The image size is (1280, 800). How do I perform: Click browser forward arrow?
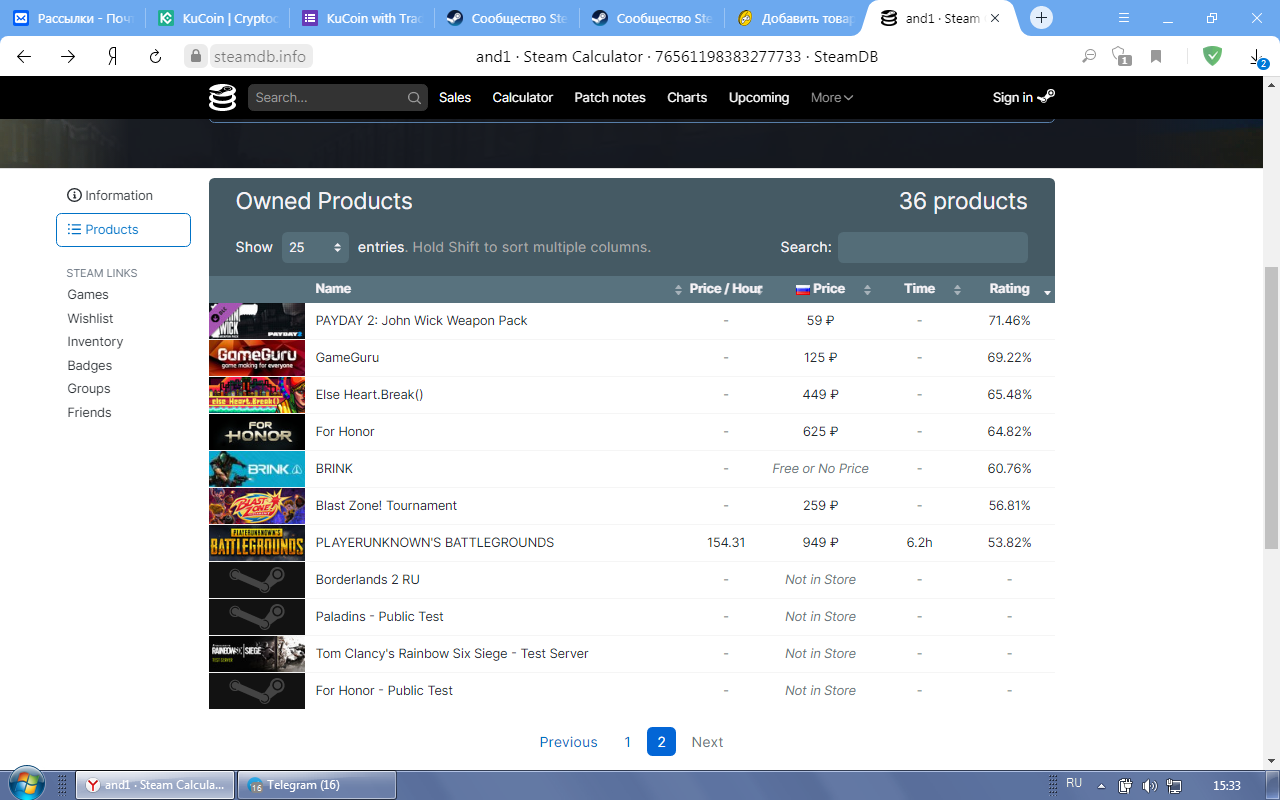click(x=68, y=57)
